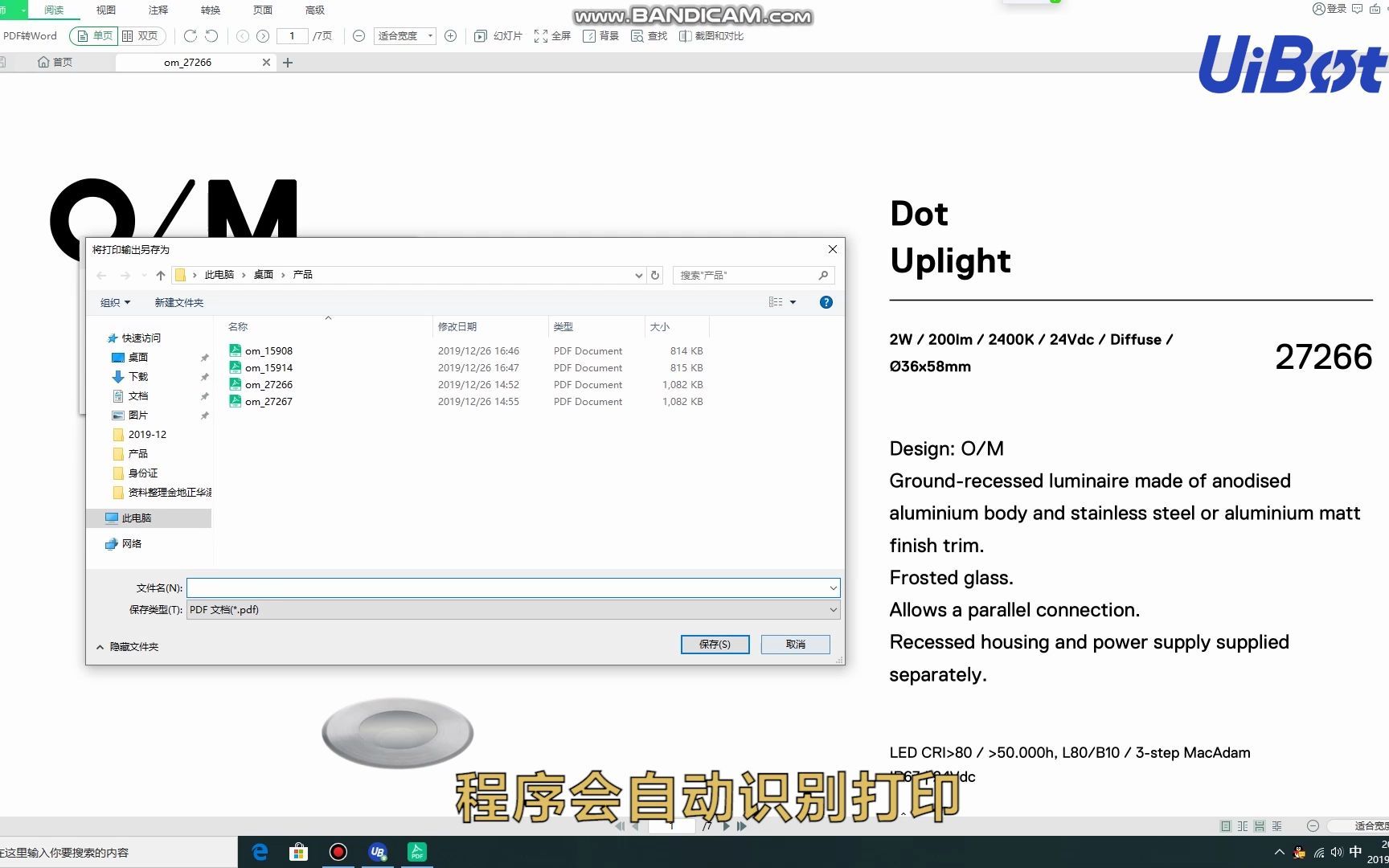Click the 保存(S) button to save
This screenshot has width=1389, height=868.
coord(714,644)
